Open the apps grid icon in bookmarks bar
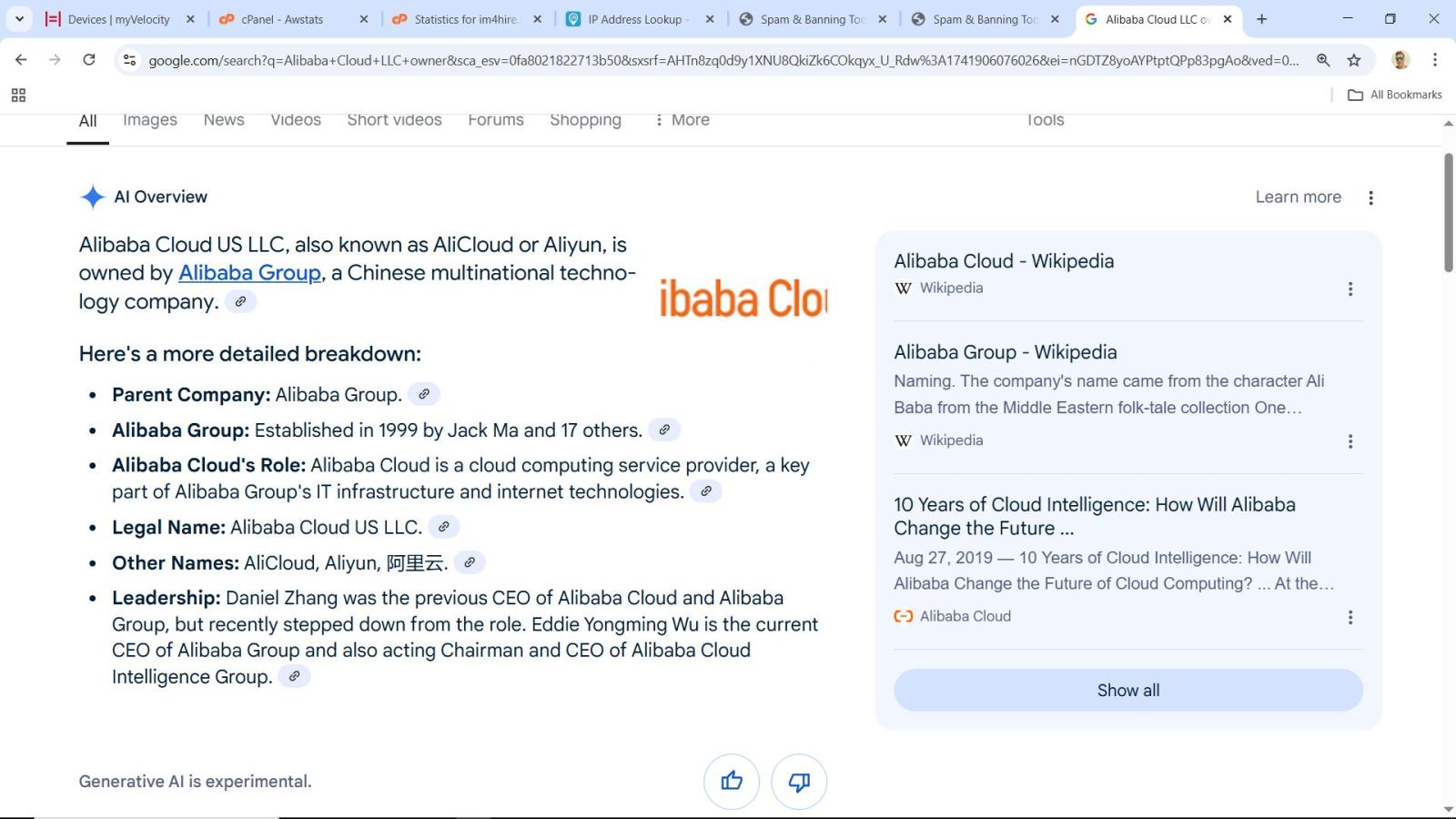 [x=18, y=95]
